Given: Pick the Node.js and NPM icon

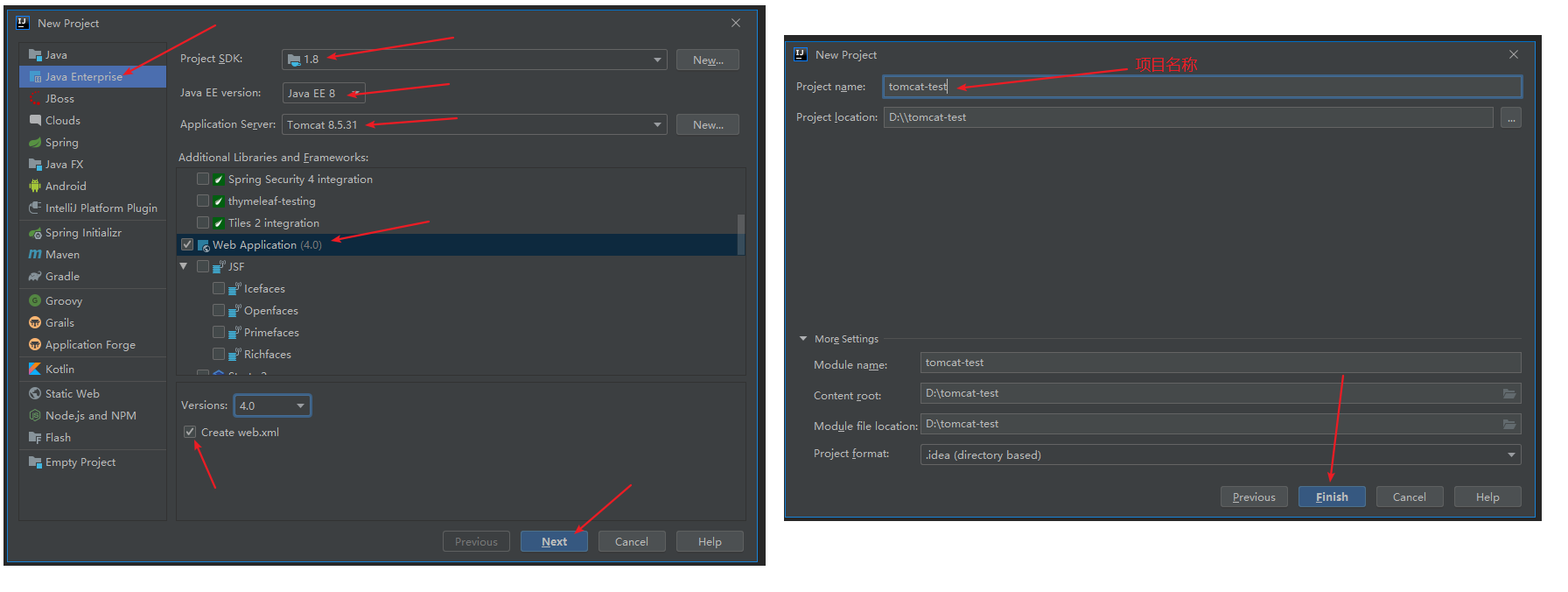Looking at the screenshot, I should pyautogui.click(x=35, y=415).
